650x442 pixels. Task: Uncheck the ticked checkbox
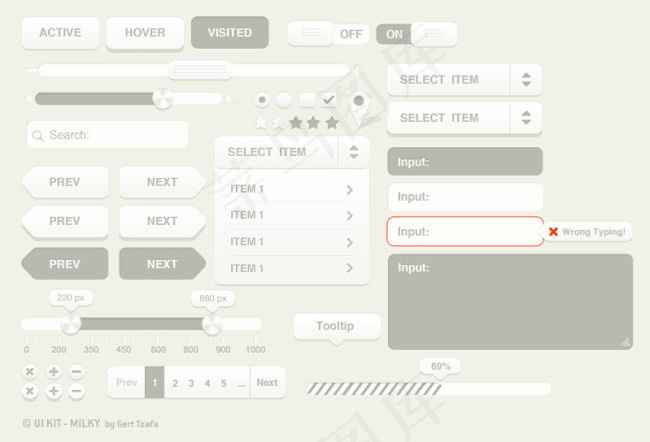pyautogui.click(x=328, y=100)
